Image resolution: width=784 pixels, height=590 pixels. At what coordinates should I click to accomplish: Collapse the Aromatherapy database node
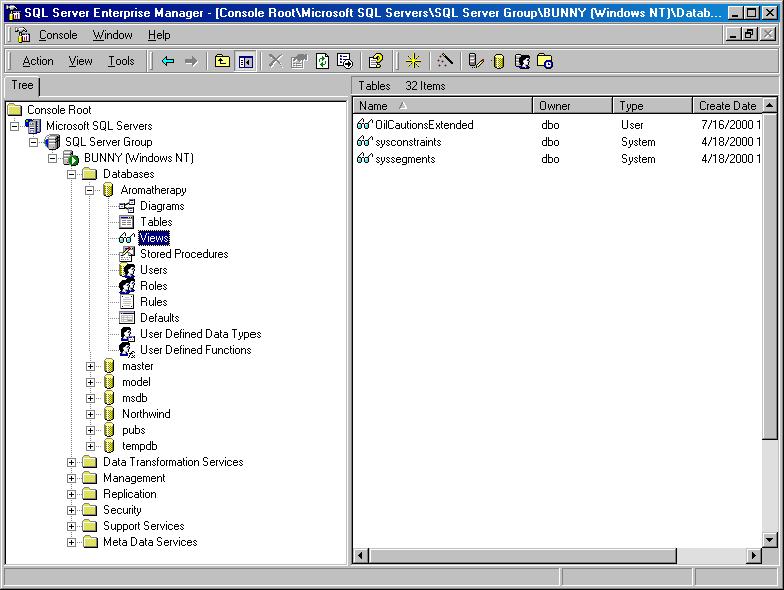(90, 190)
